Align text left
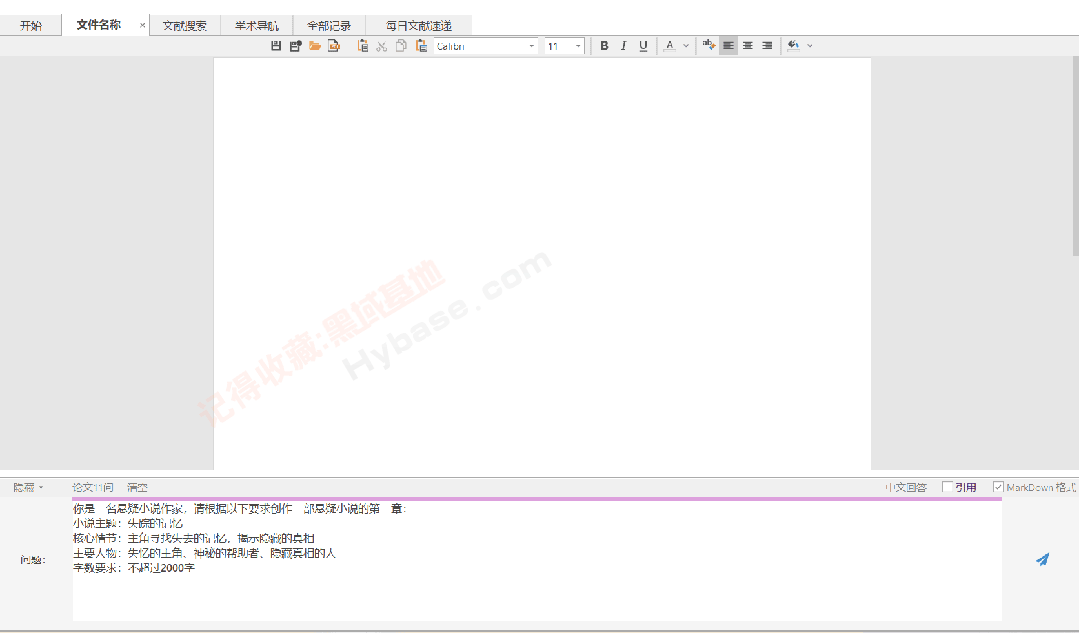The width and height of the screenshot is (1079, 633). pyautogui.click(x=728, y=45)
